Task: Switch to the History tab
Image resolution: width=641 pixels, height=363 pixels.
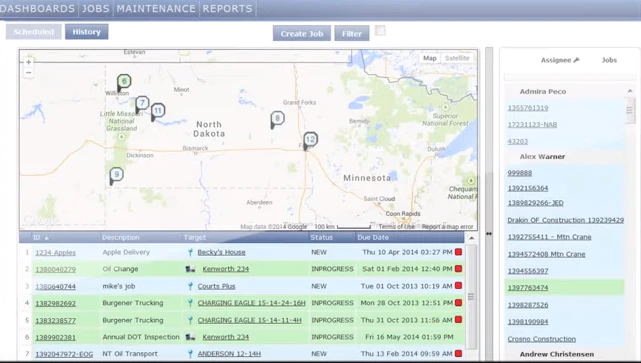Action: click(x=87, y=32)
